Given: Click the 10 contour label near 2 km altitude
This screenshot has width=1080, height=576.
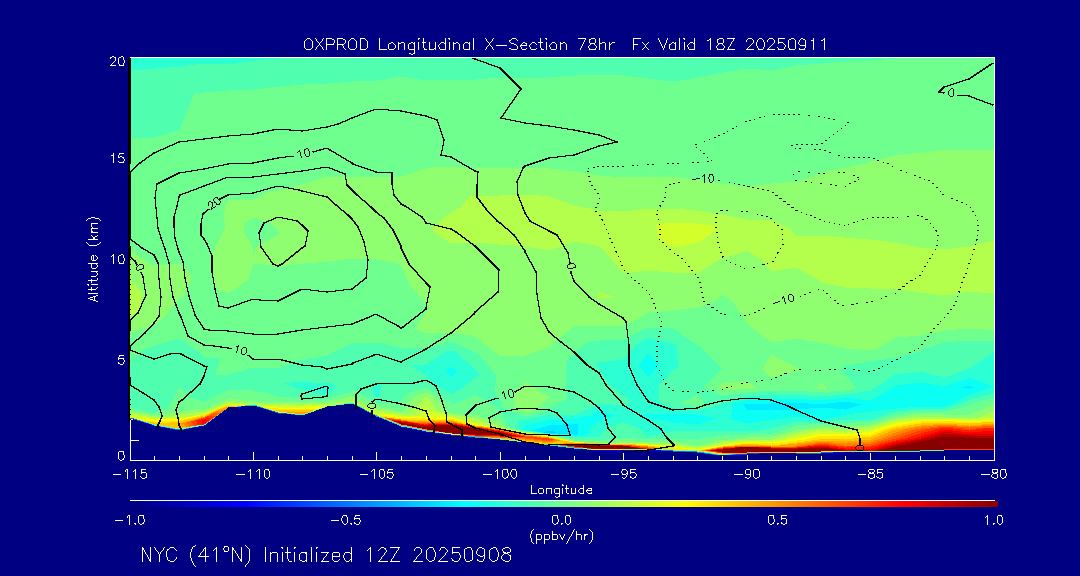Looking at the screenshot, I should coord(508,394).
